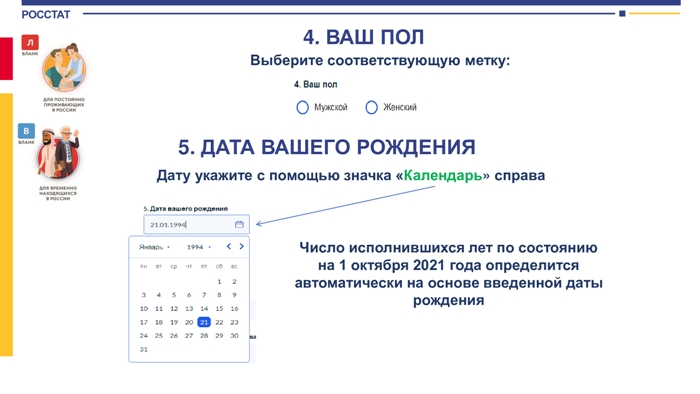The width and height of the screenshot is (700, 394).
Task: Open the 1994 year dropdown
Action: [199, 247]
